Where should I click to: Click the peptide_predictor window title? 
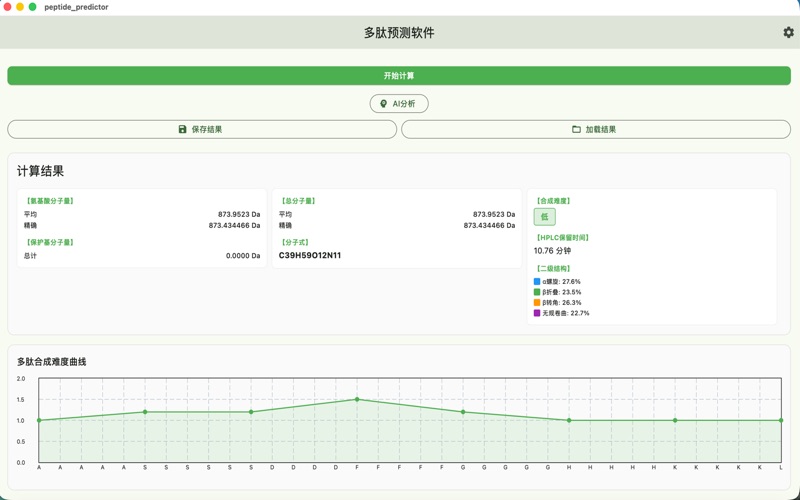[x=76, y=7]
